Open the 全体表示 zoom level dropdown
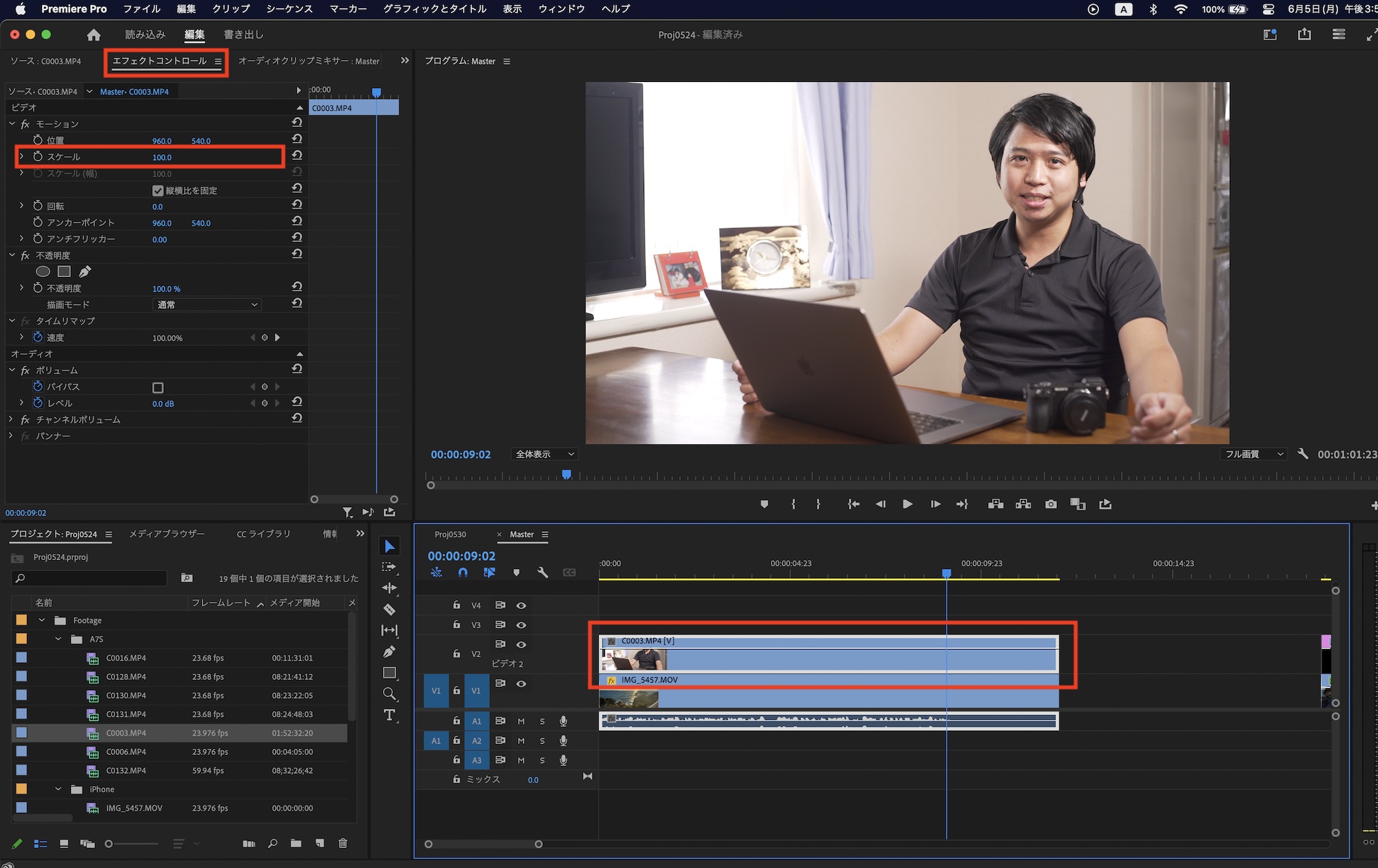The image size is (1378, 868). click(x=544, y=454)
